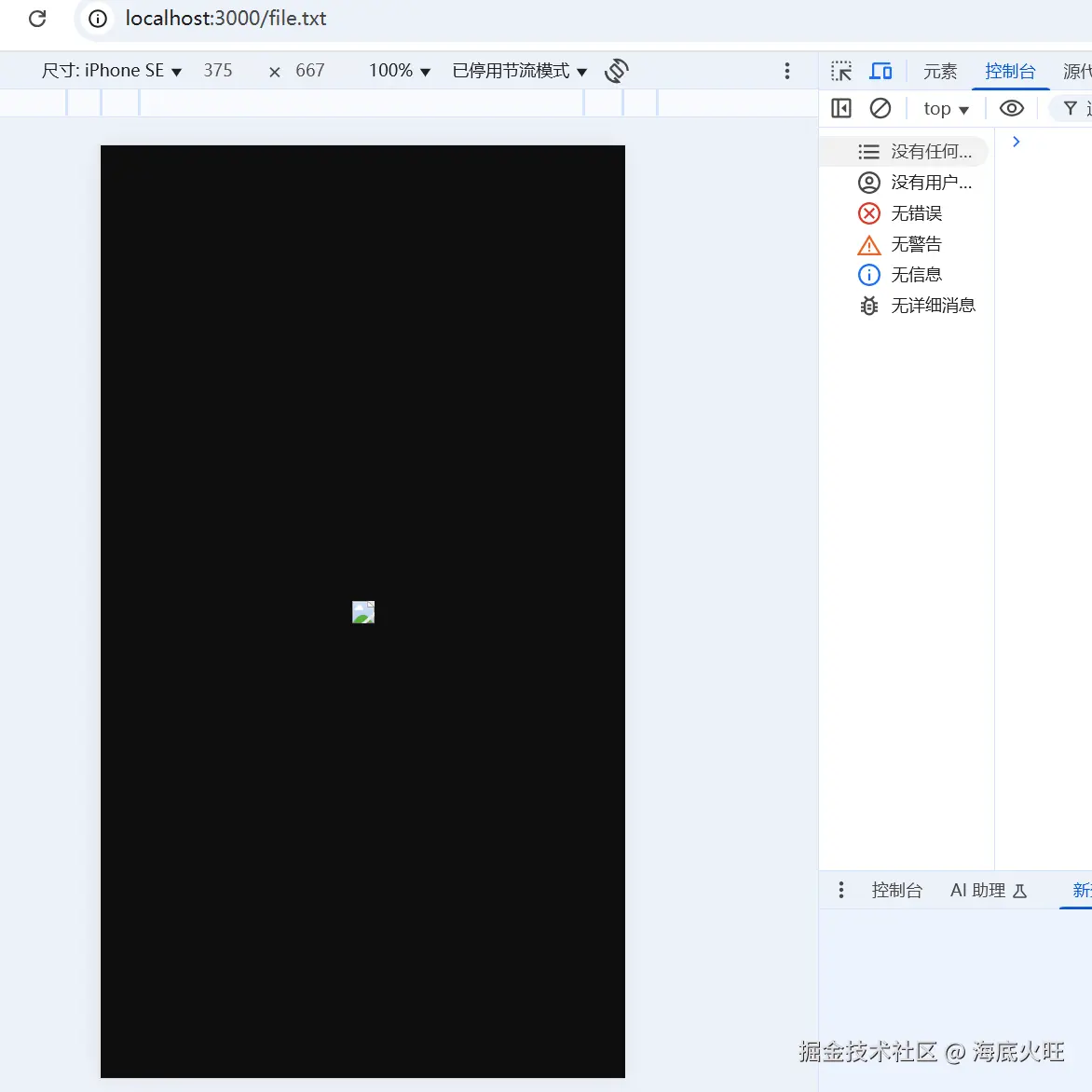Screen dimensions: 1092x1092
Task: View site information icon in address bar
Action: click(x=98, y=18)
